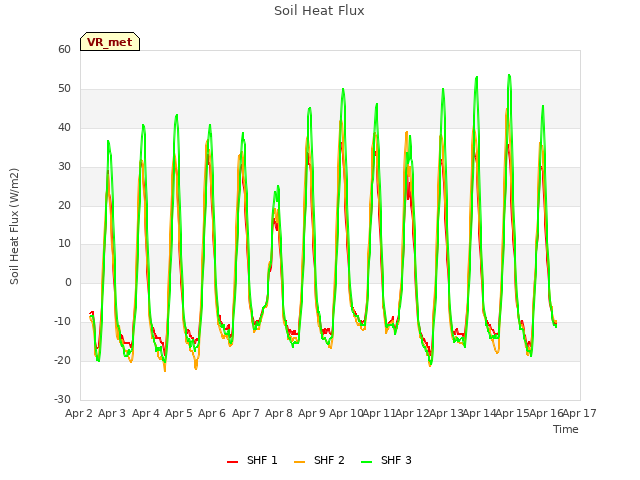Click the -30 y-axis tick label
This screenshot has width=640, height=480.
coord(63,399)
